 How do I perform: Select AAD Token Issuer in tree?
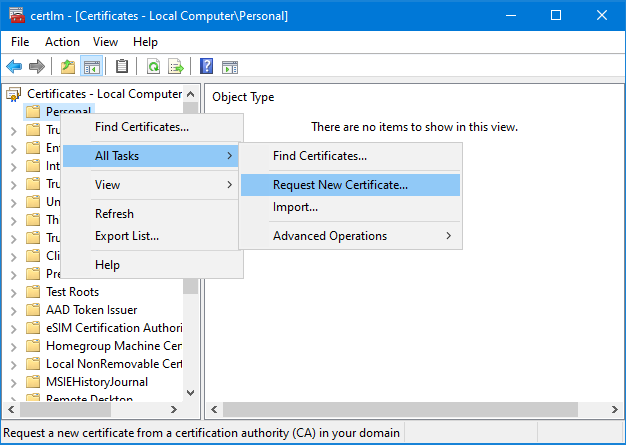(91, 310)
